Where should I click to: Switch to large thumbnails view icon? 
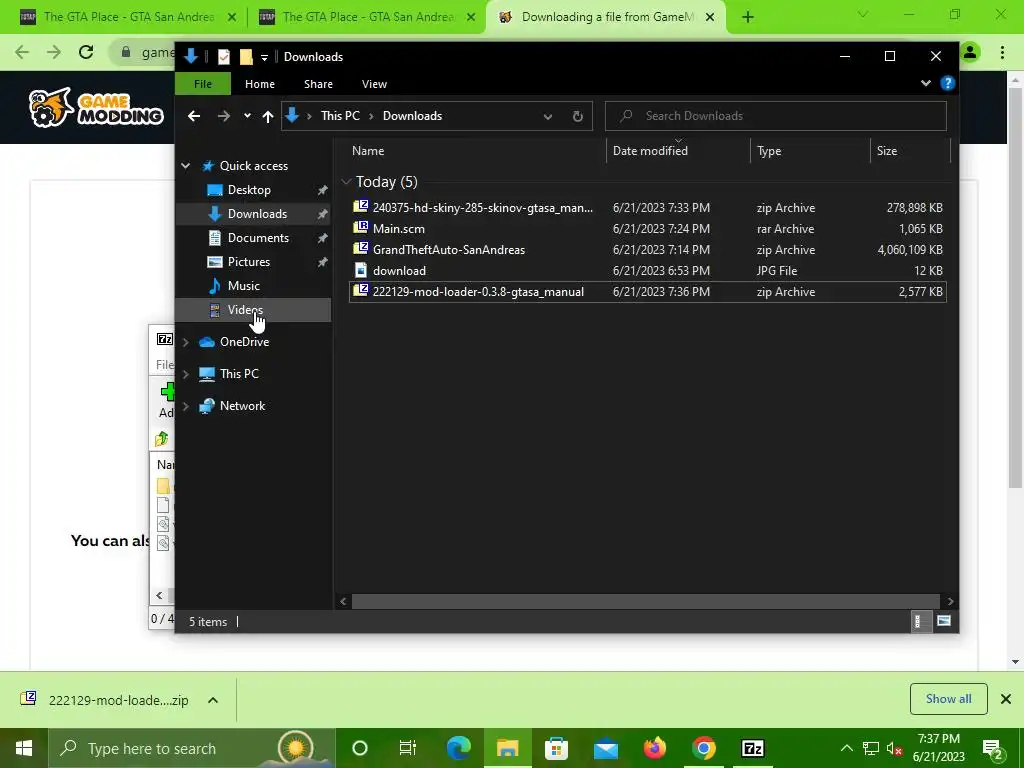point(943,621)
